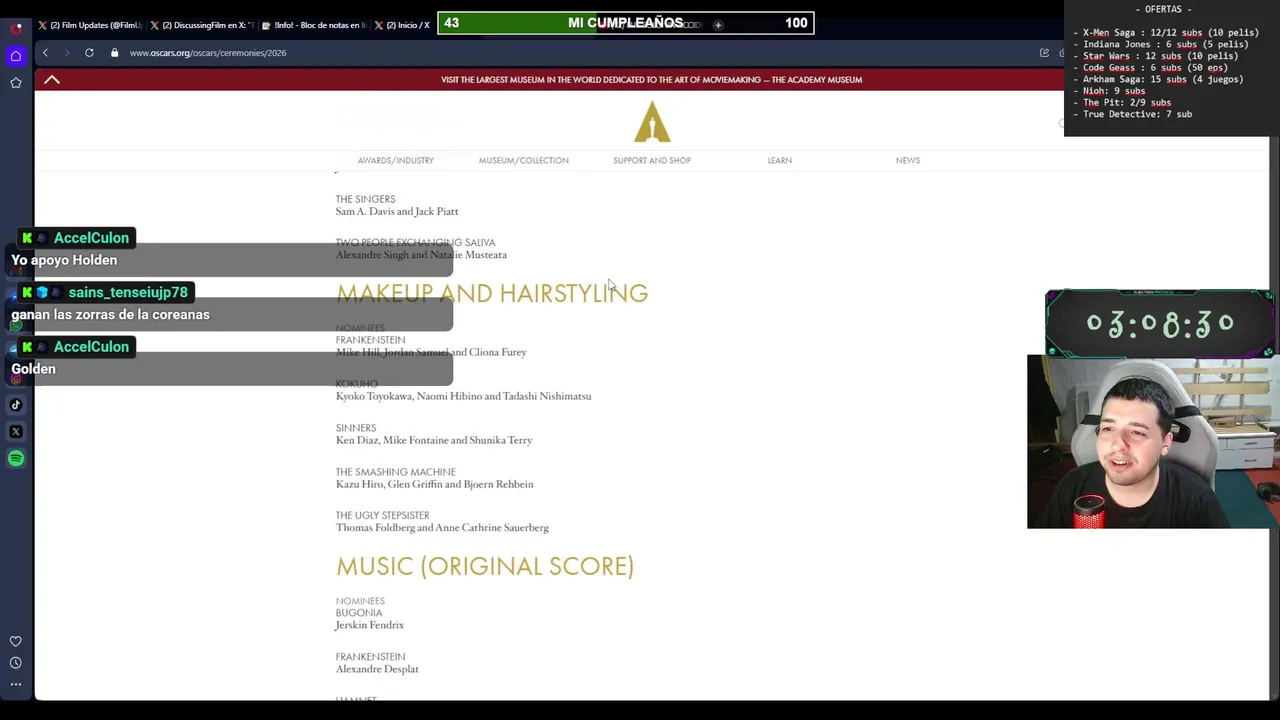Click the SINNERS nominee title
This screenshot has width=1280, height=720.
click(x=356, y=428)
